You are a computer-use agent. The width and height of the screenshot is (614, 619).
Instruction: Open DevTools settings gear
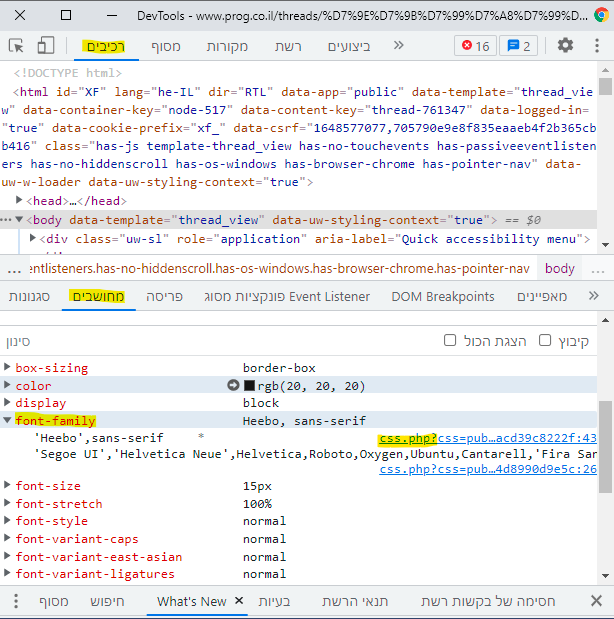565,45
